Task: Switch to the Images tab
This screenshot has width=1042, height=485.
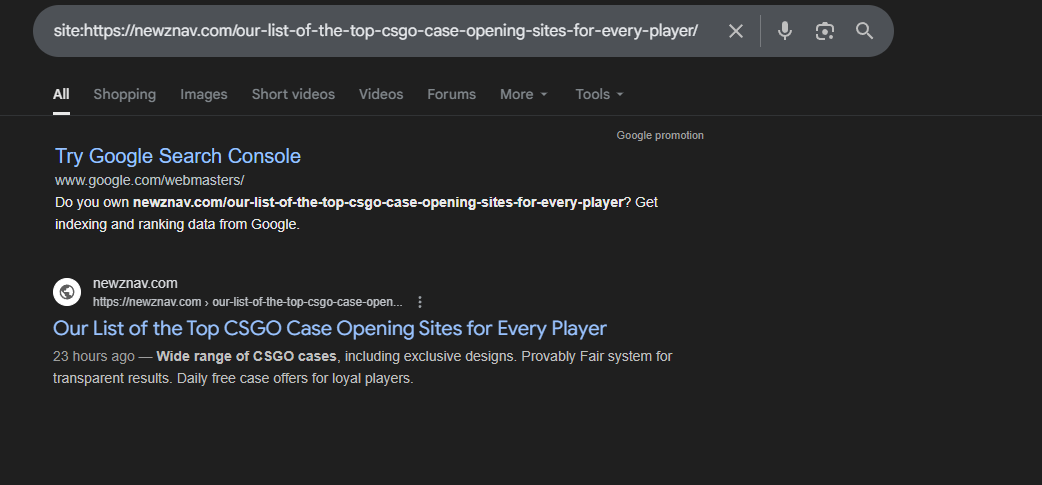Action: click(203, 94)
